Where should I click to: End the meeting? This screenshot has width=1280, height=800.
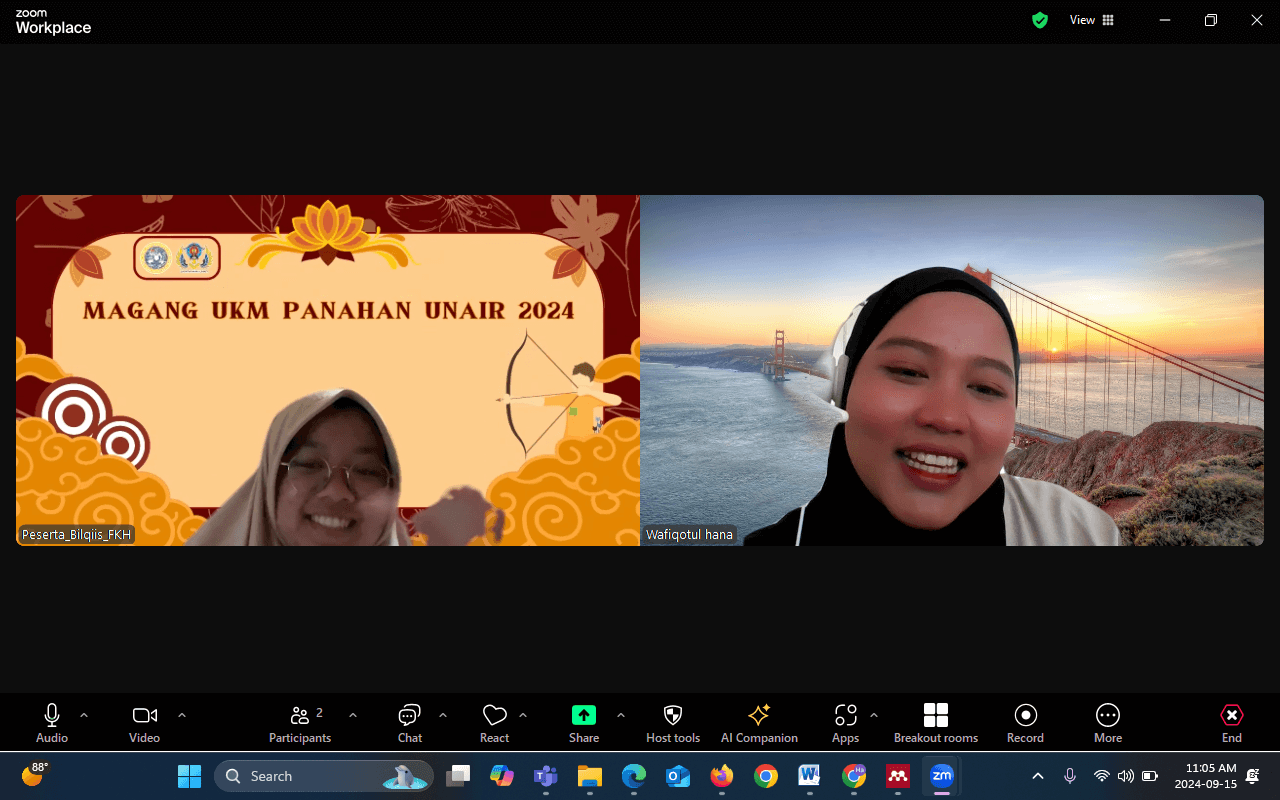1232,724
